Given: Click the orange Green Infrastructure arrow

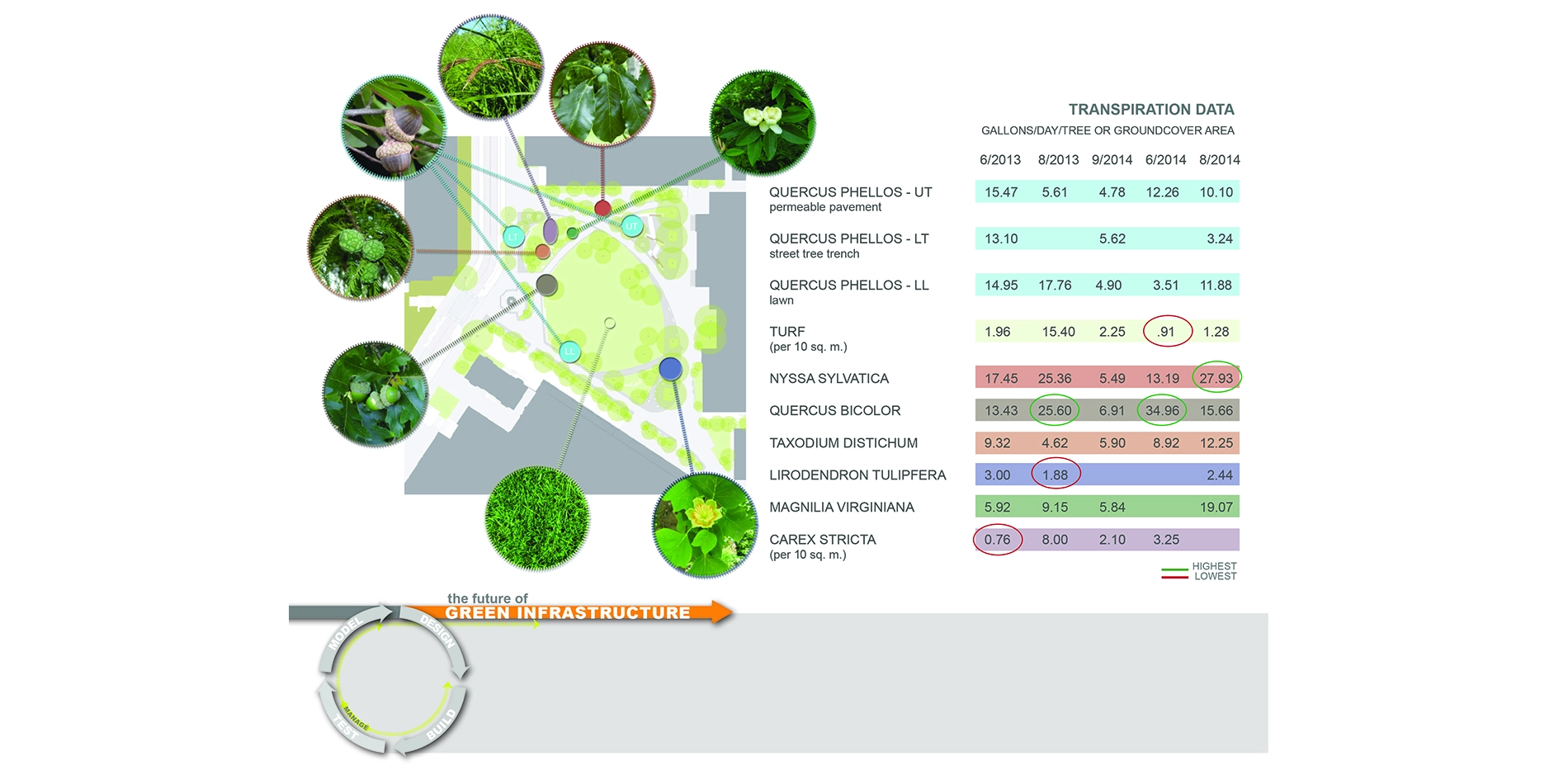Looking at the screenshot, I should click(x=578, y=612).
